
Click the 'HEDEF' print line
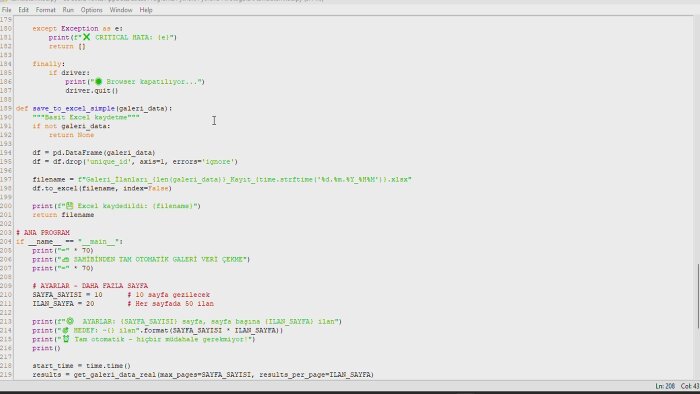point(158,330)
